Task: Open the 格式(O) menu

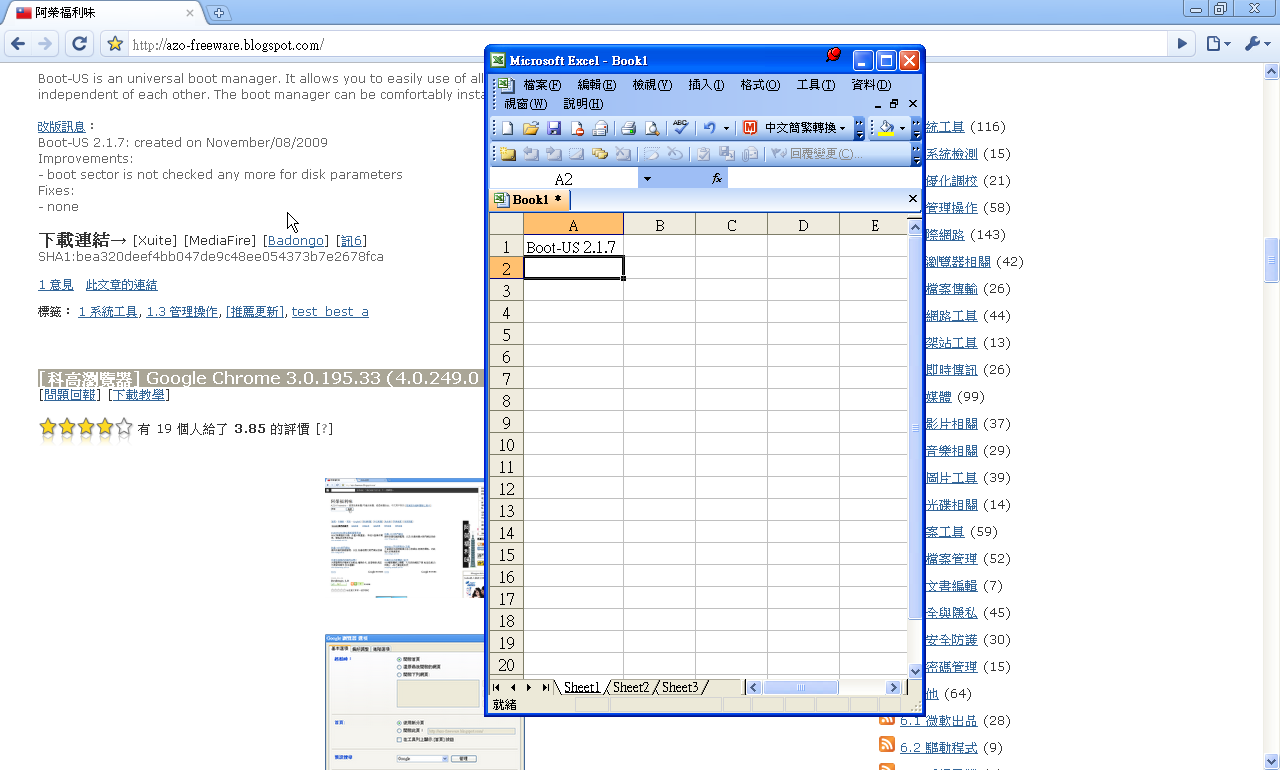Action: (760, 85)
